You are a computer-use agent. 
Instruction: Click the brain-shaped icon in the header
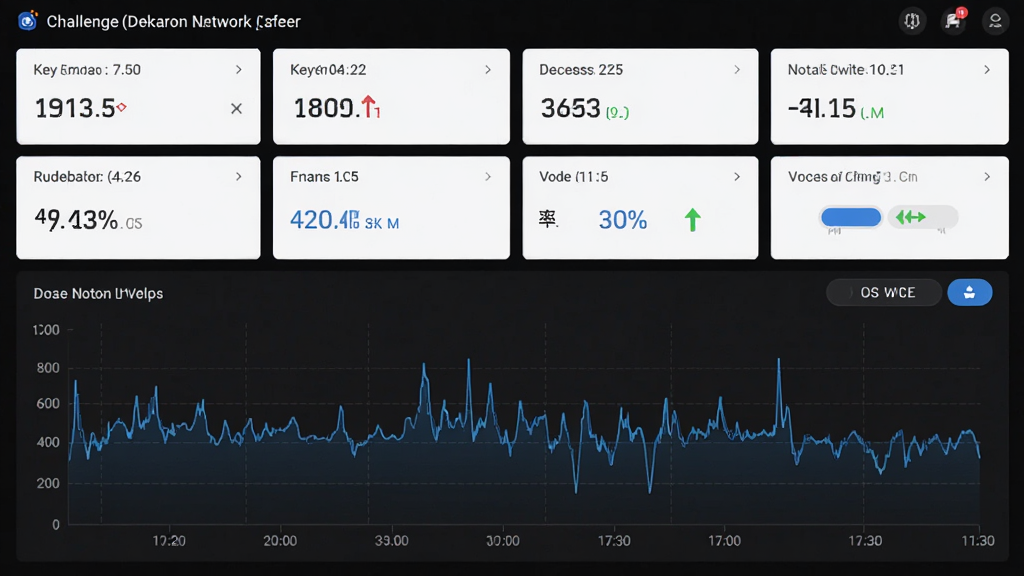pyautogui.click(x=912, y=21)
